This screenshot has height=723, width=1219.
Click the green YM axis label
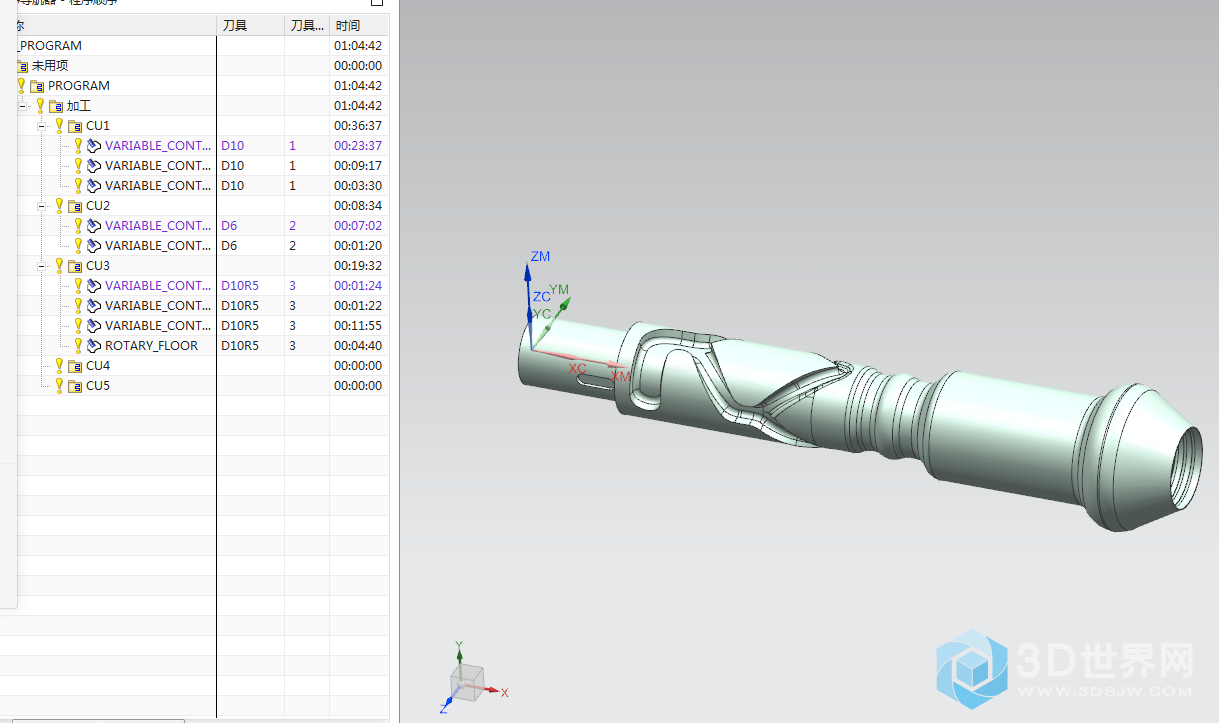point(559,290)
